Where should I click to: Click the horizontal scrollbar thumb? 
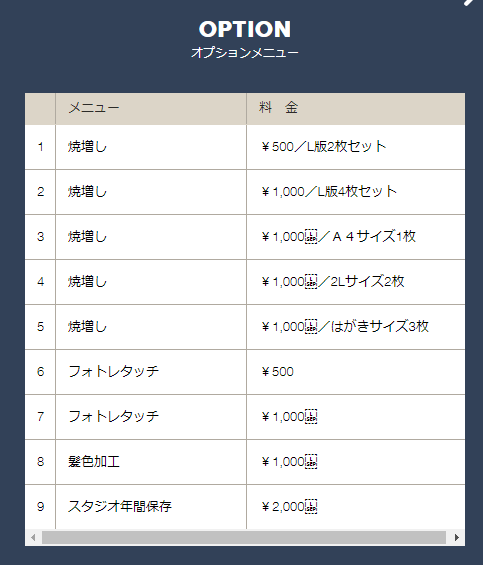[244, 537]
